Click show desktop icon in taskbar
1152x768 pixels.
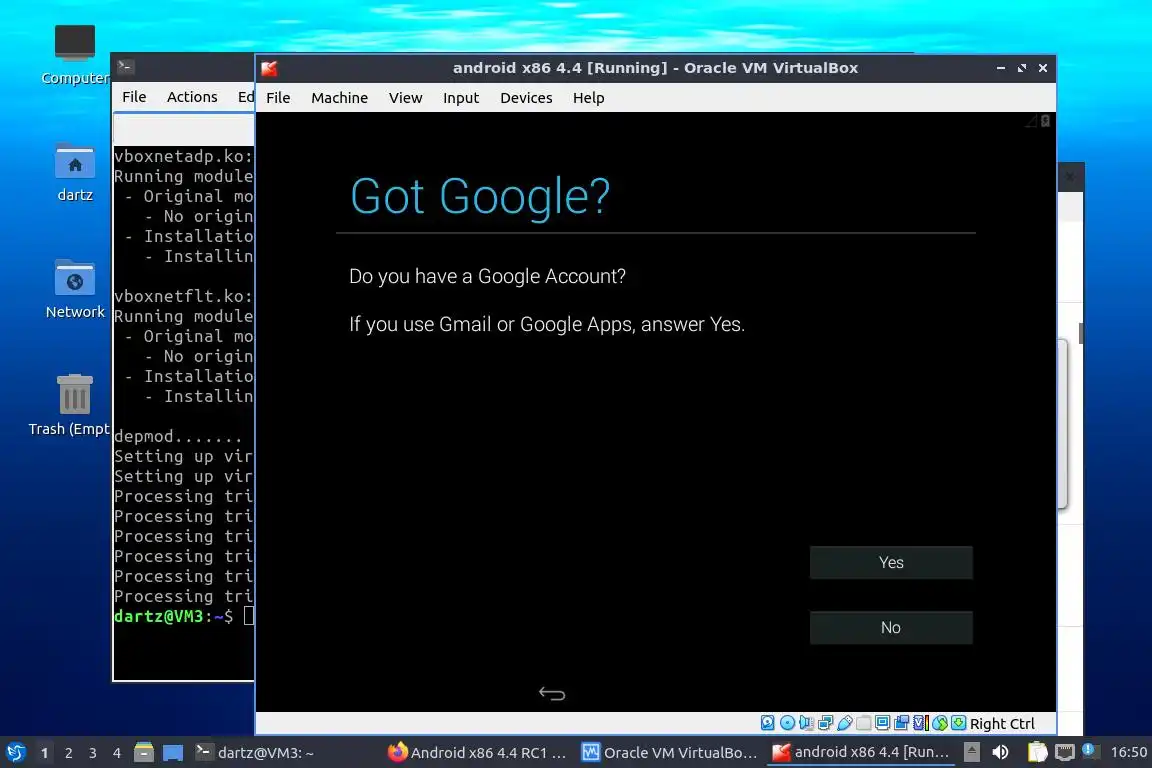(x=173, y=753)
